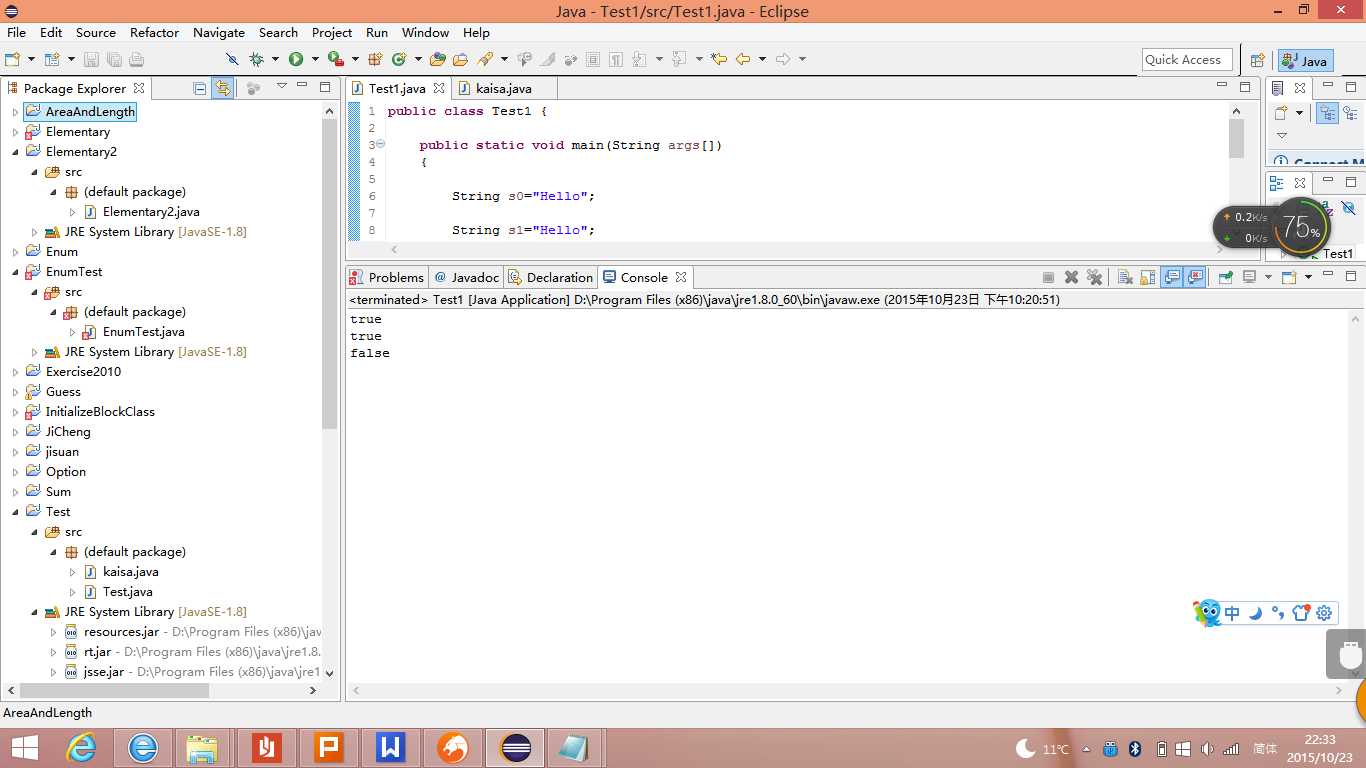Open the Refactor menu

pyautogui.click(x=154, y=33)
